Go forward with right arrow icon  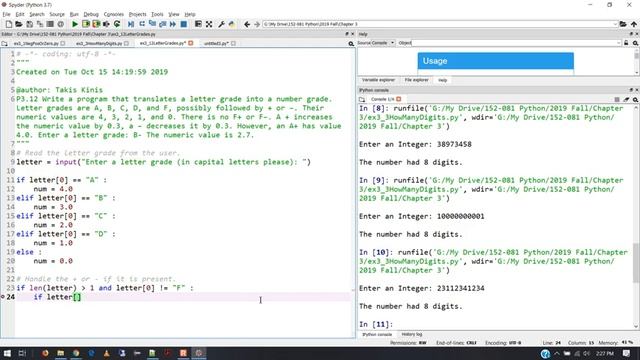[x=257, y=24]
